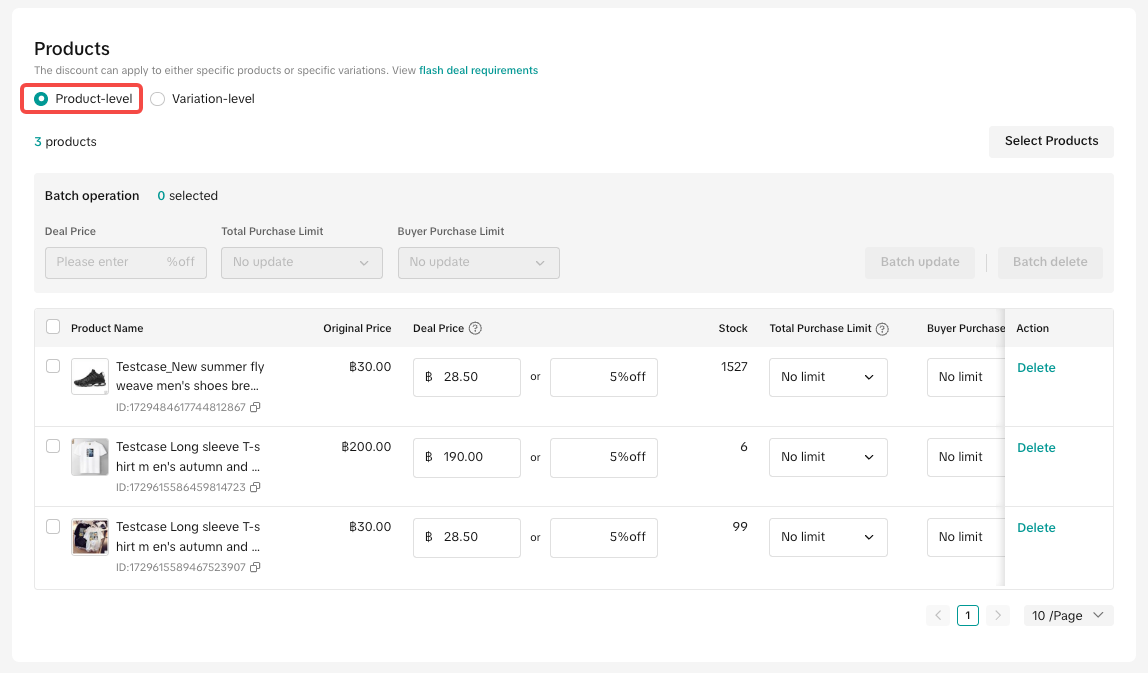
Task: Expand Total Purchase Limit for the shoes row
Action: [828, 377]
